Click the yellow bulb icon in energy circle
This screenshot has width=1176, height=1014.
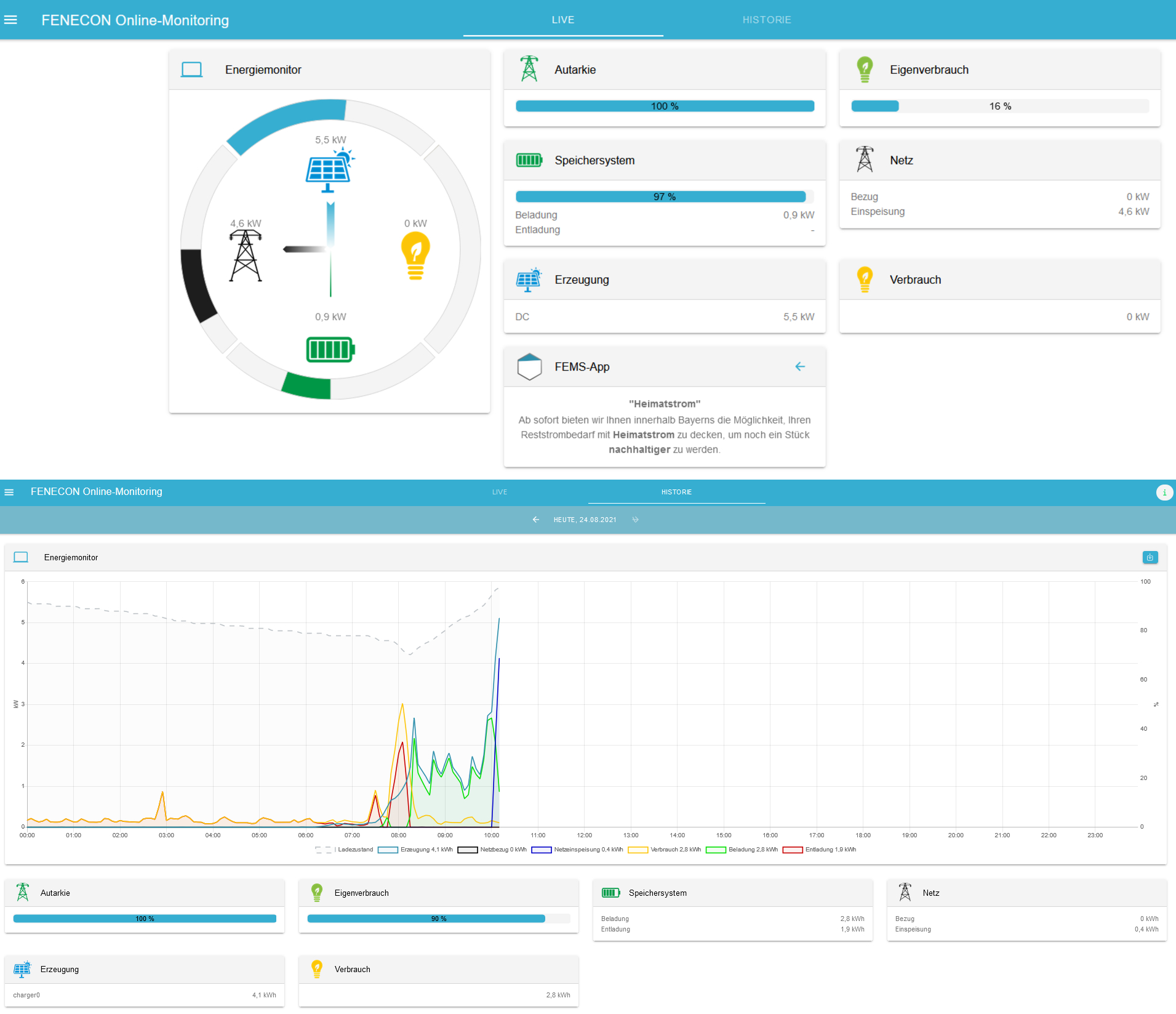coord(415,256)
